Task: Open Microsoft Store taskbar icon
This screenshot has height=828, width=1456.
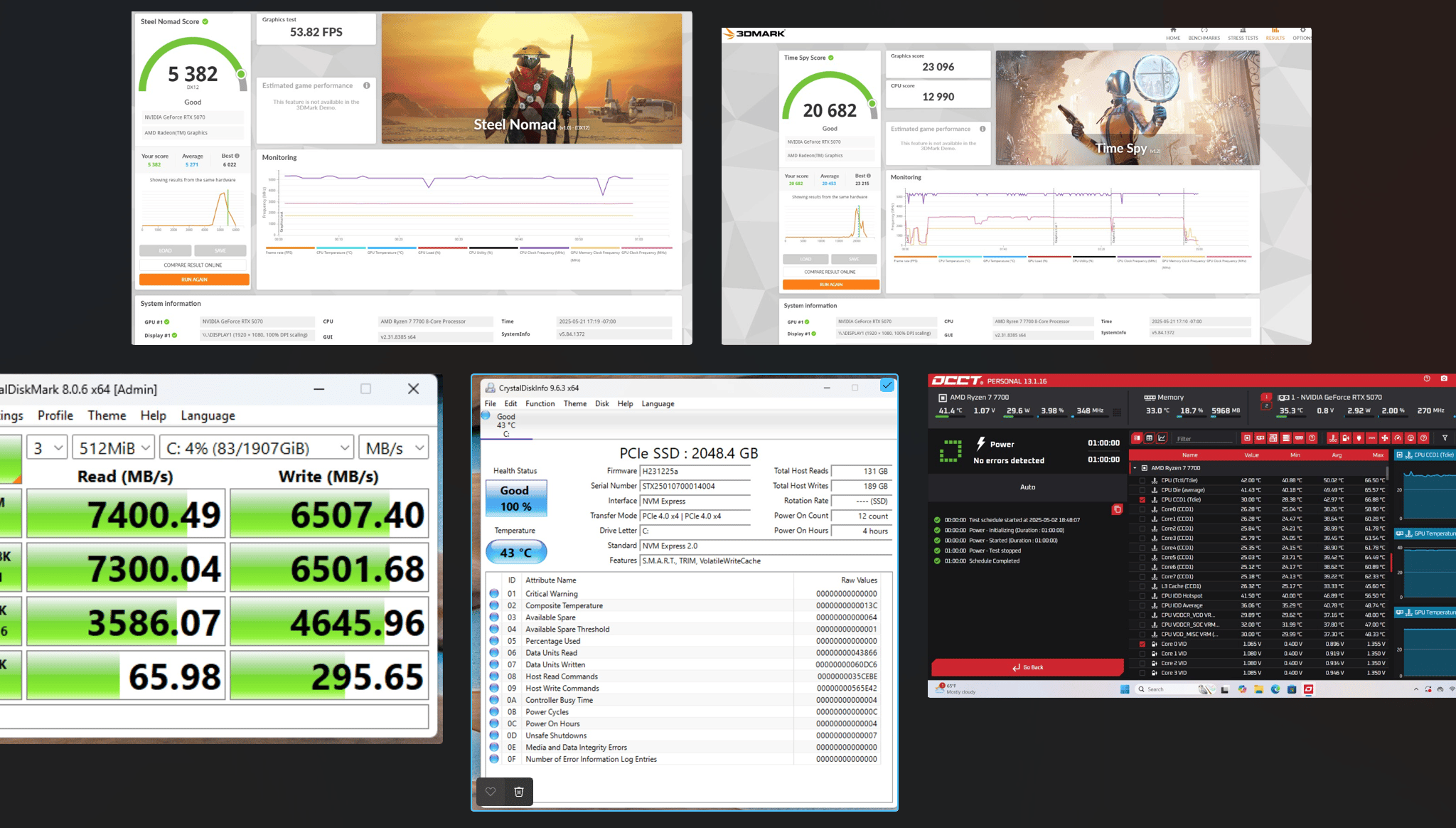Action: [x=1292, y=689]
